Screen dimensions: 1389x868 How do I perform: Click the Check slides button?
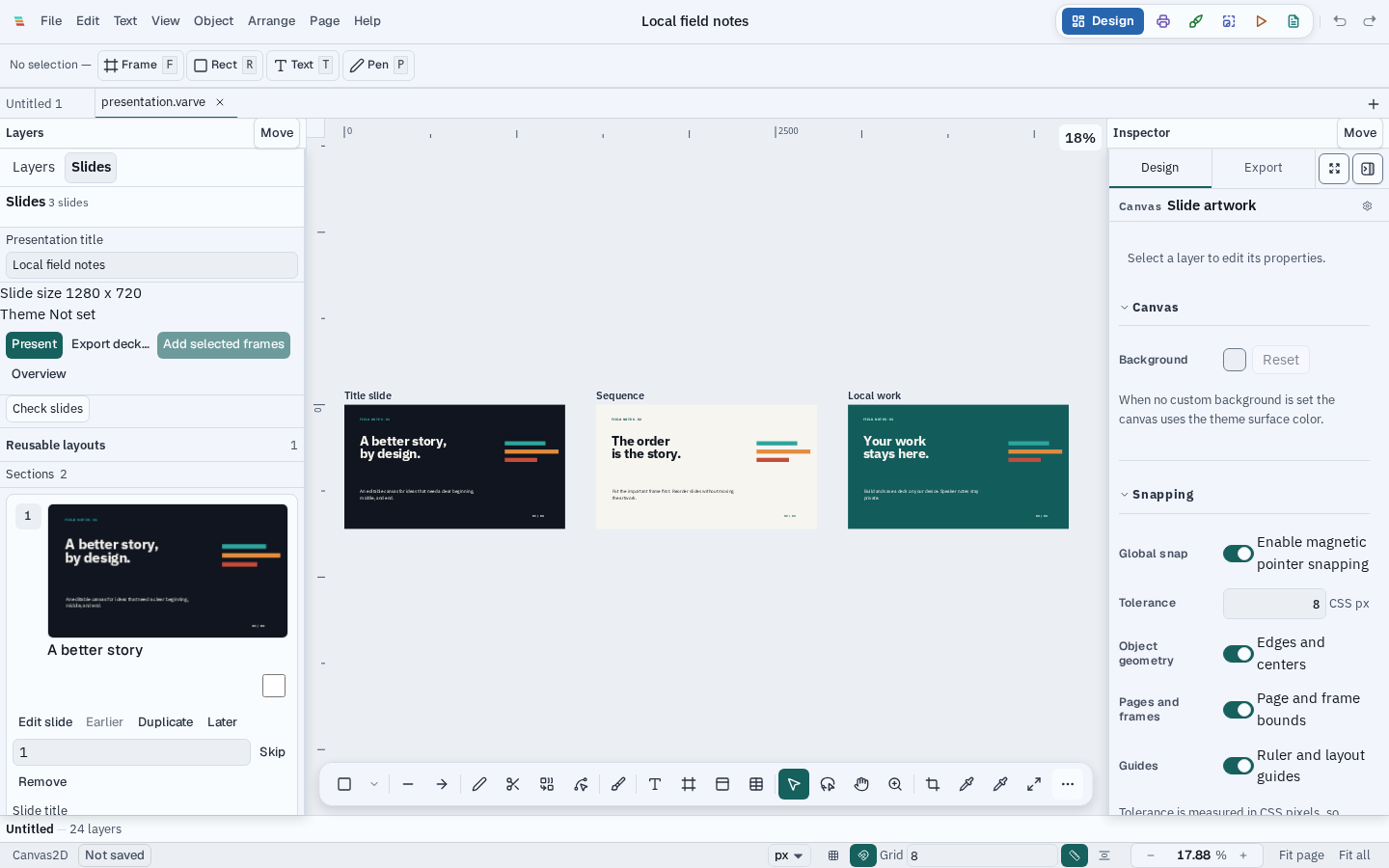(48, 409)
